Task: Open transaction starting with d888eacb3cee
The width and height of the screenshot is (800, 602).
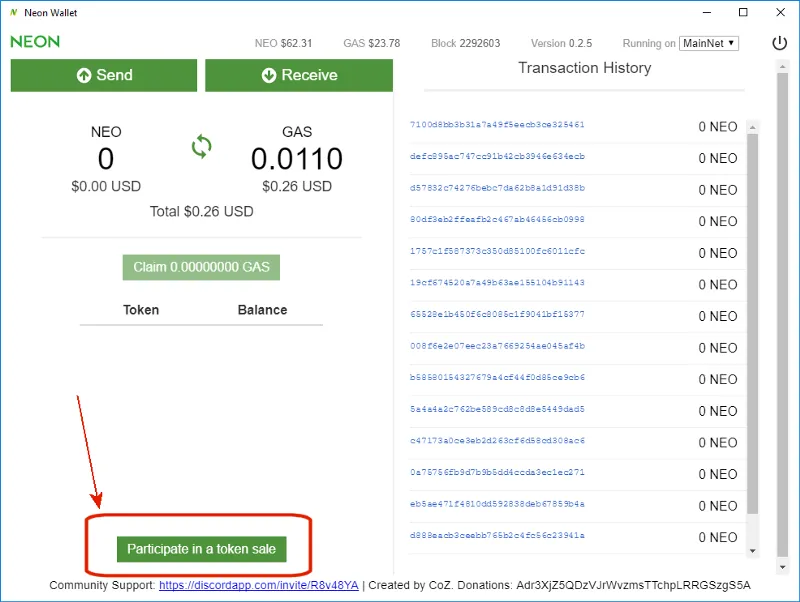Action: pyautogui.click(x=497, y=536)
